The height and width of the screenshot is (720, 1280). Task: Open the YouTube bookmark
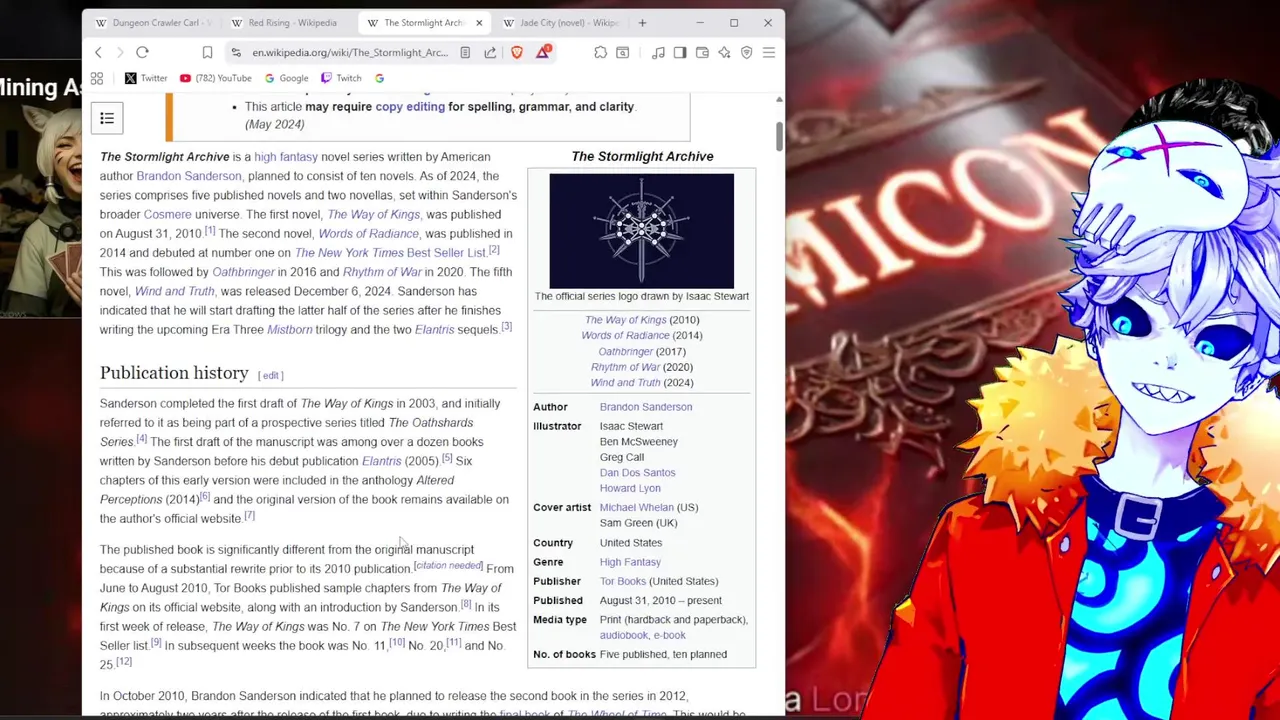[x=215, y=78]
